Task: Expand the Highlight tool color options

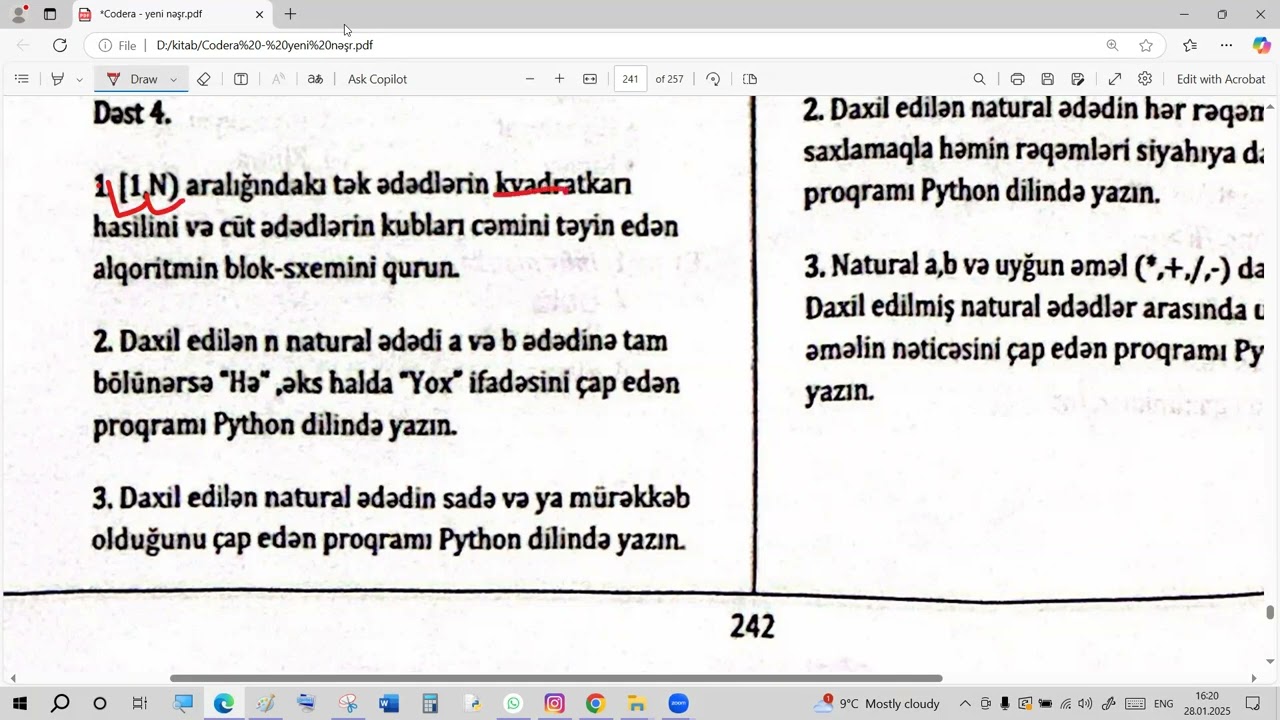Action: tap(79, 79)
